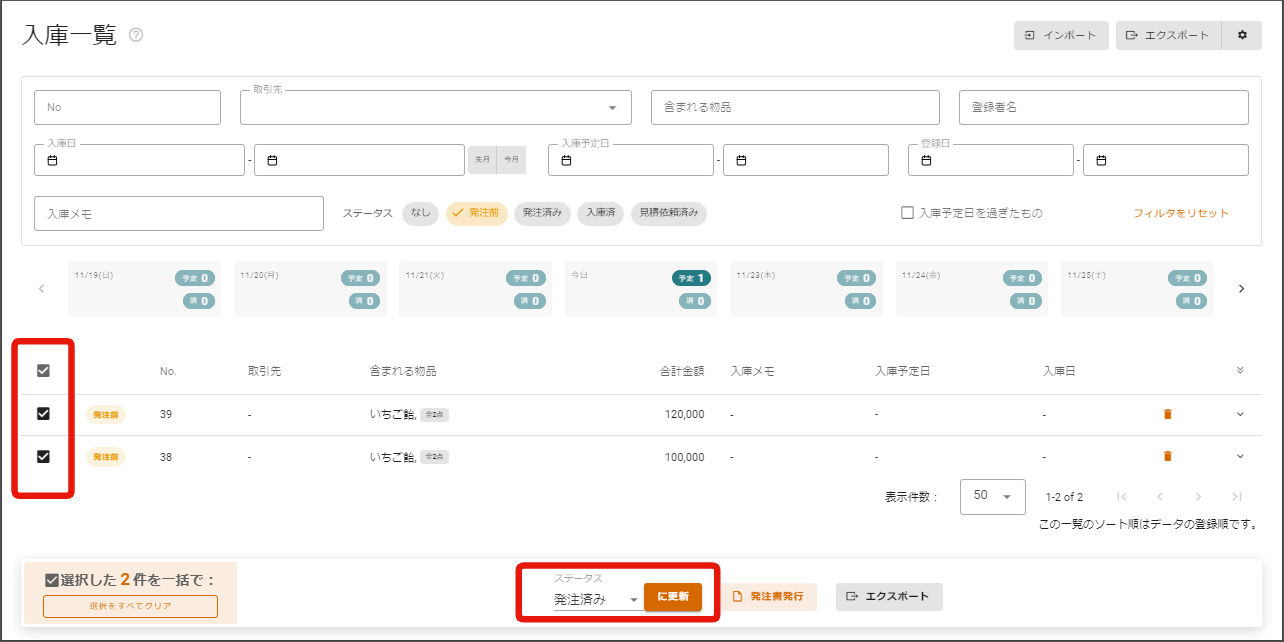Open the ステータス 発注済み bulk dropdown
The height and width of the screenshot is (642, 1284).
tap(597, 599)
